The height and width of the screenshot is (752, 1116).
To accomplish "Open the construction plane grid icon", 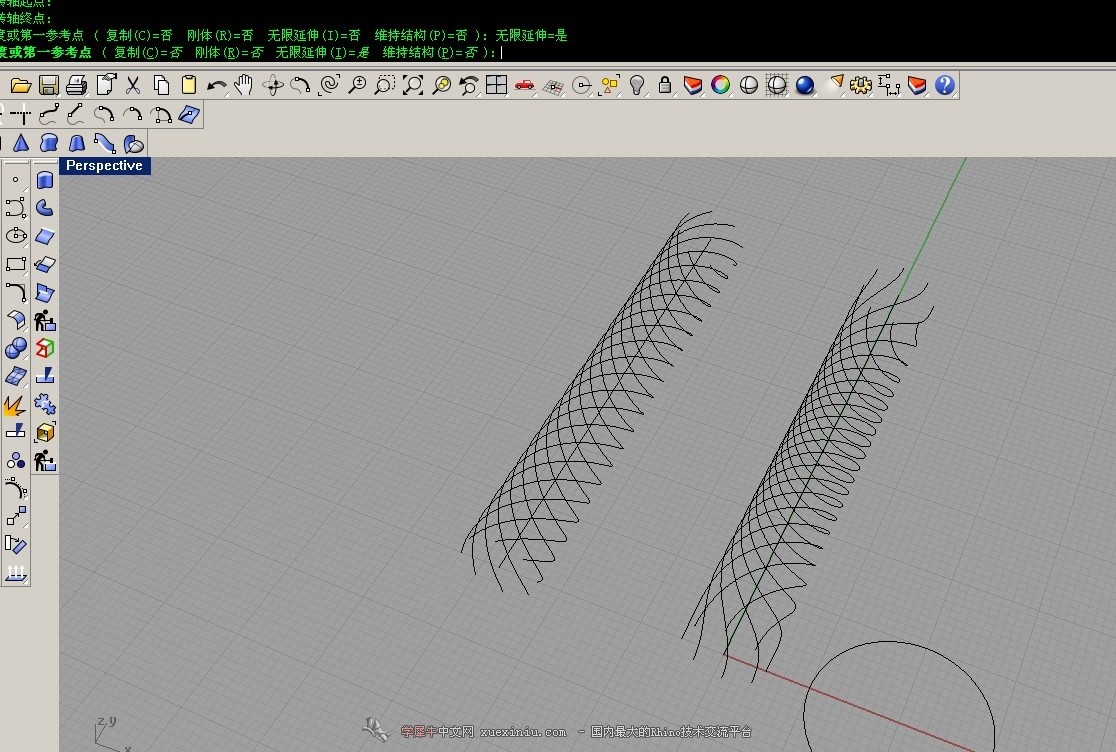I will click(553, 87).
